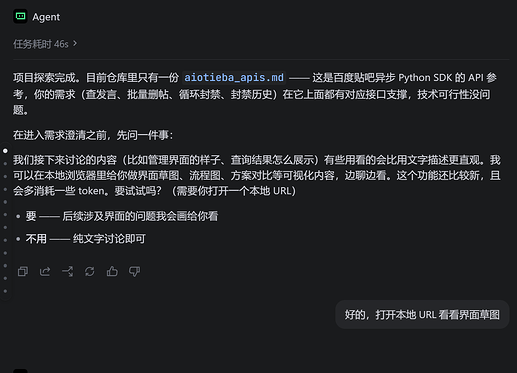The image size is (517, 373).
Task: Click the partially visible Agent avatar at the bottom
Action: point(20,371)
